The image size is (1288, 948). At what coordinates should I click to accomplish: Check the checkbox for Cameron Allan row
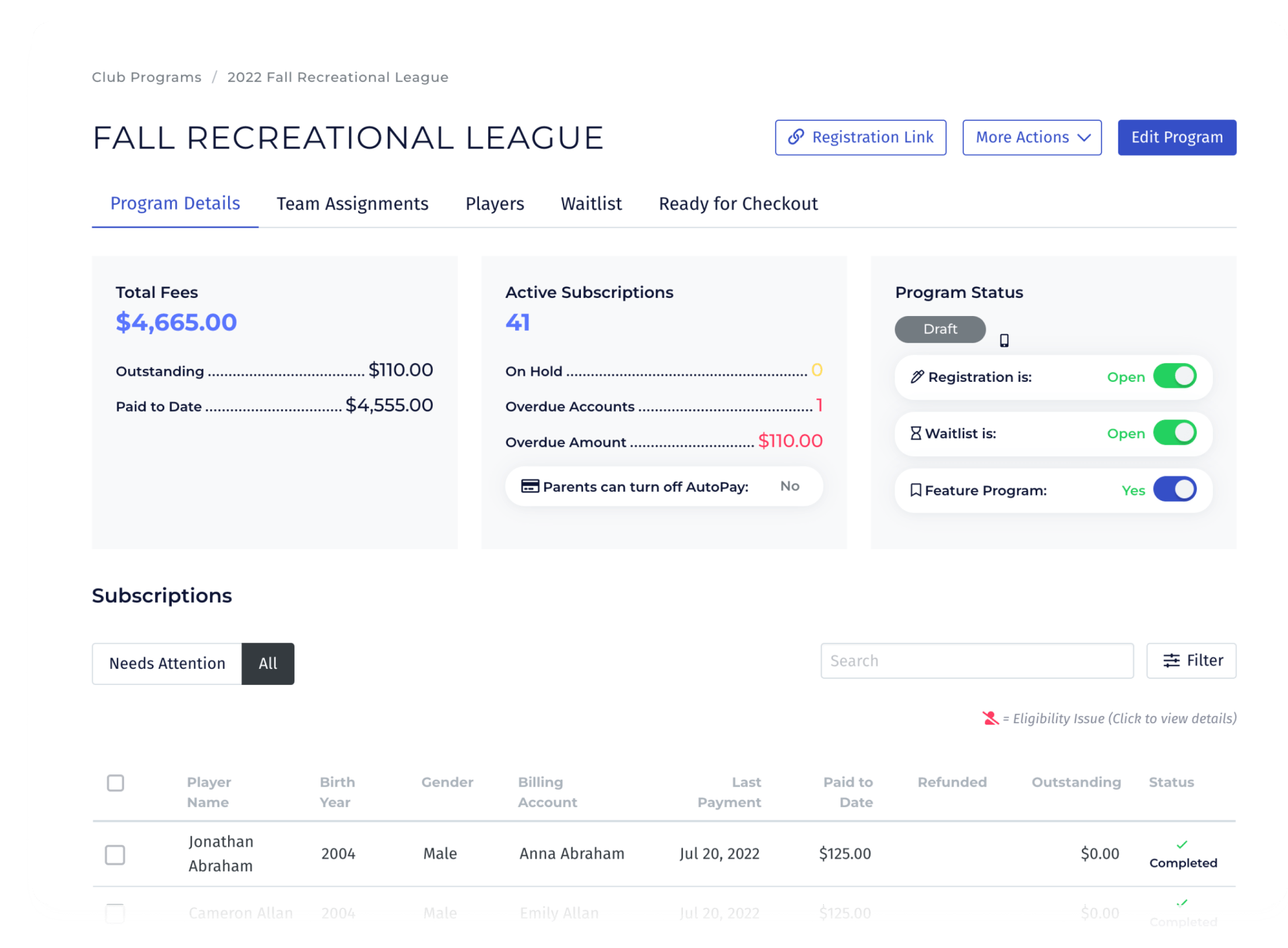click(x=115, y=913)
